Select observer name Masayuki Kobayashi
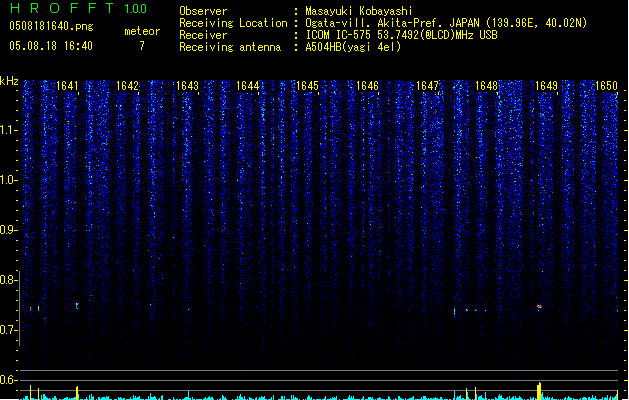The width and height of the screenshot is (629, 400). pos(359,11)
